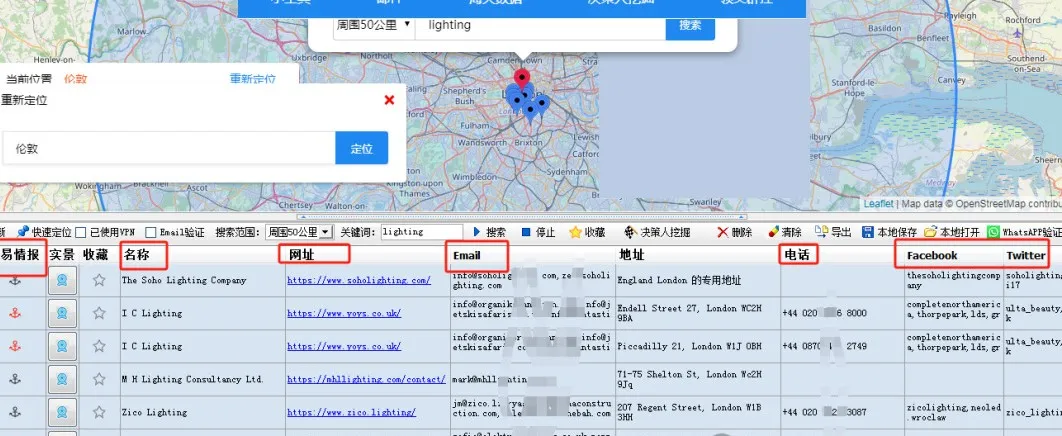Open street view for M H Lighting Consultancy

62,379
